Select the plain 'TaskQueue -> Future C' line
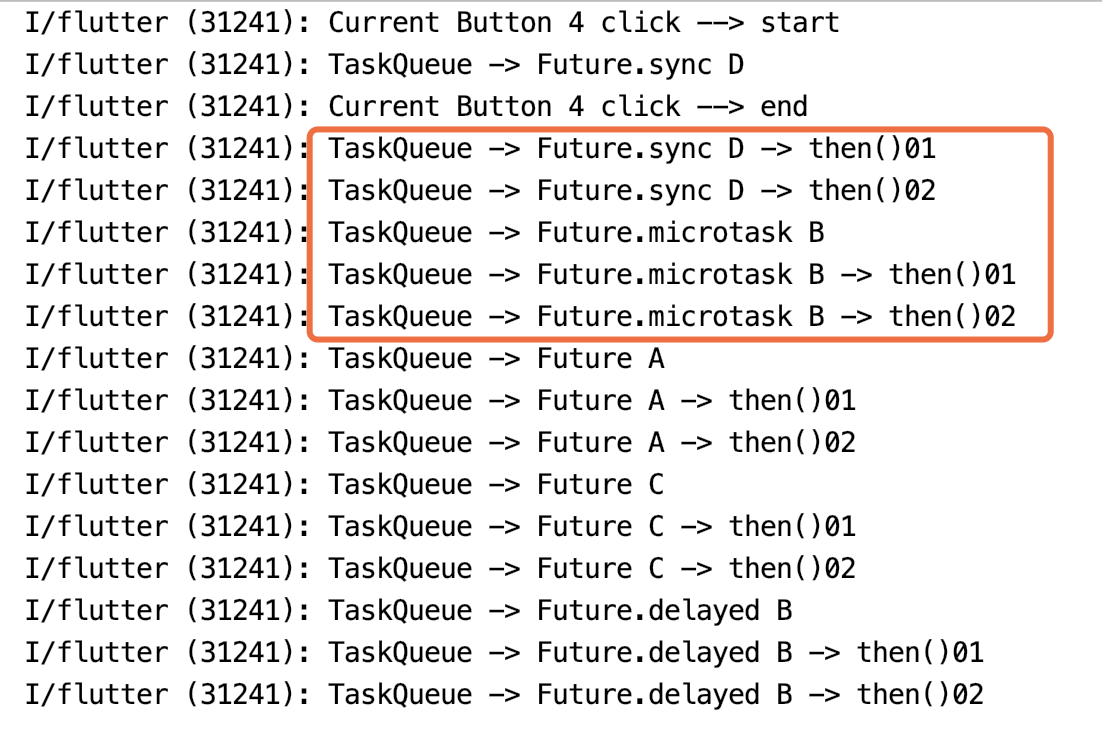This screenshot has width=1102, height=736. (x=496, y=485)
